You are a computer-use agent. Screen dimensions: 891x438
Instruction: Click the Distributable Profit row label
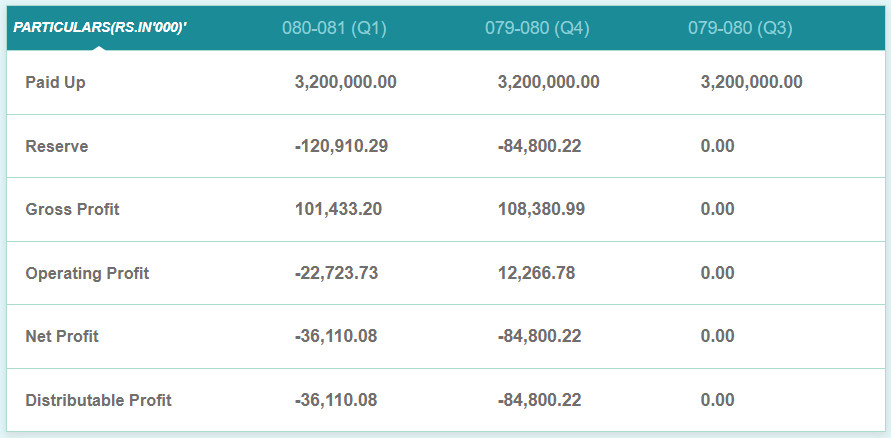pos(98,401)
